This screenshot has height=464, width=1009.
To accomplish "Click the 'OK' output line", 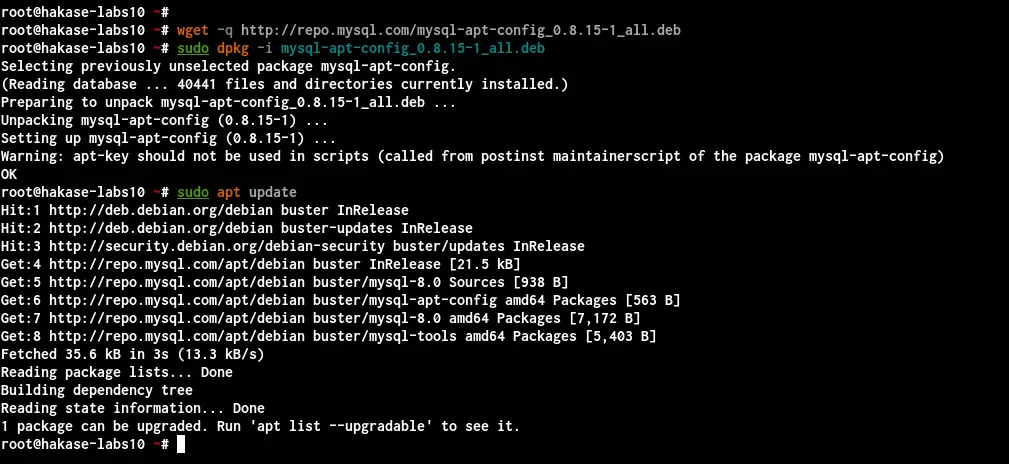I will 9,174.
